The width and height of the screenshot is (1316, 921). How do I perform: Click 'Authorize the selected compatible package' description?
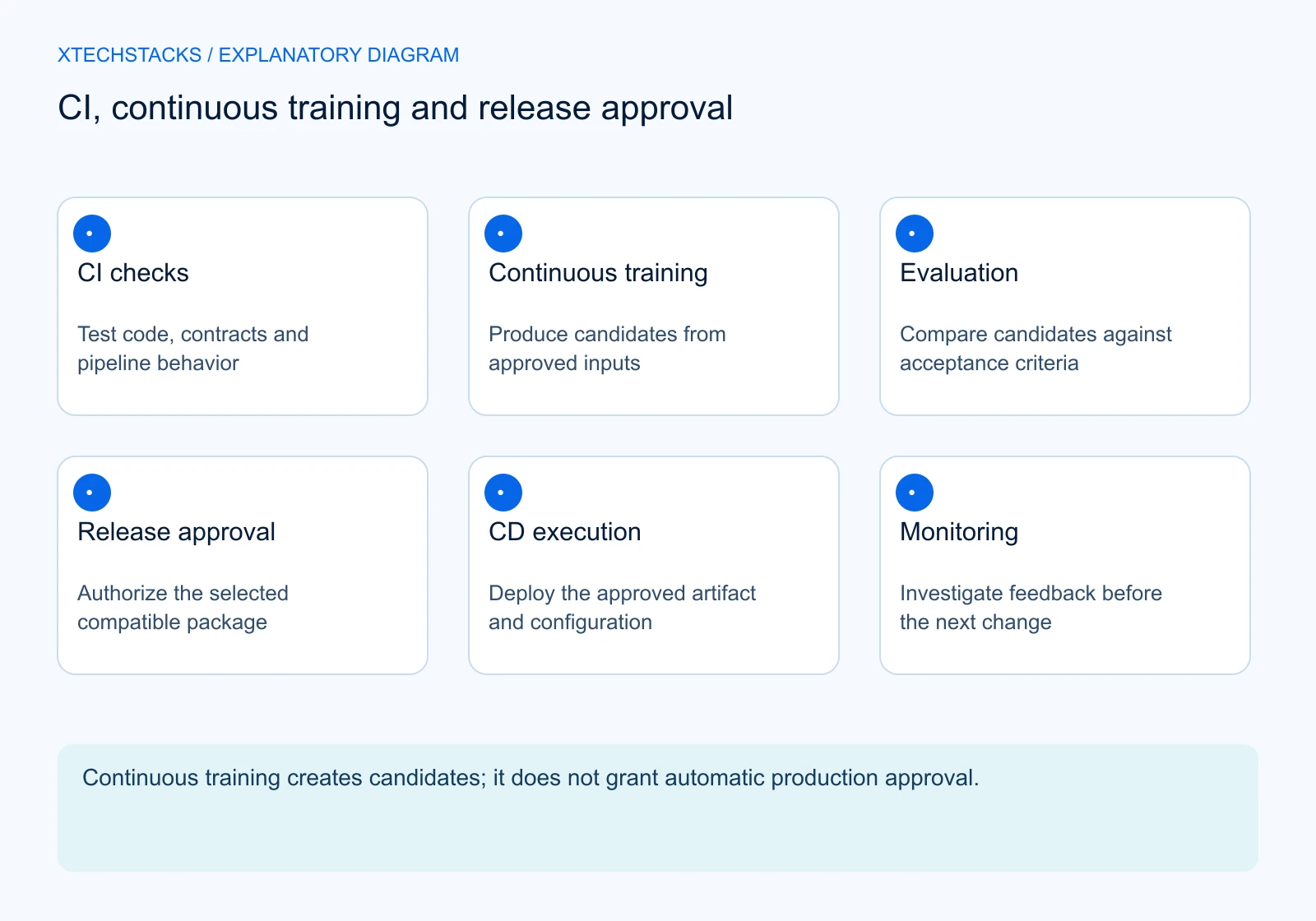[183, 608]
